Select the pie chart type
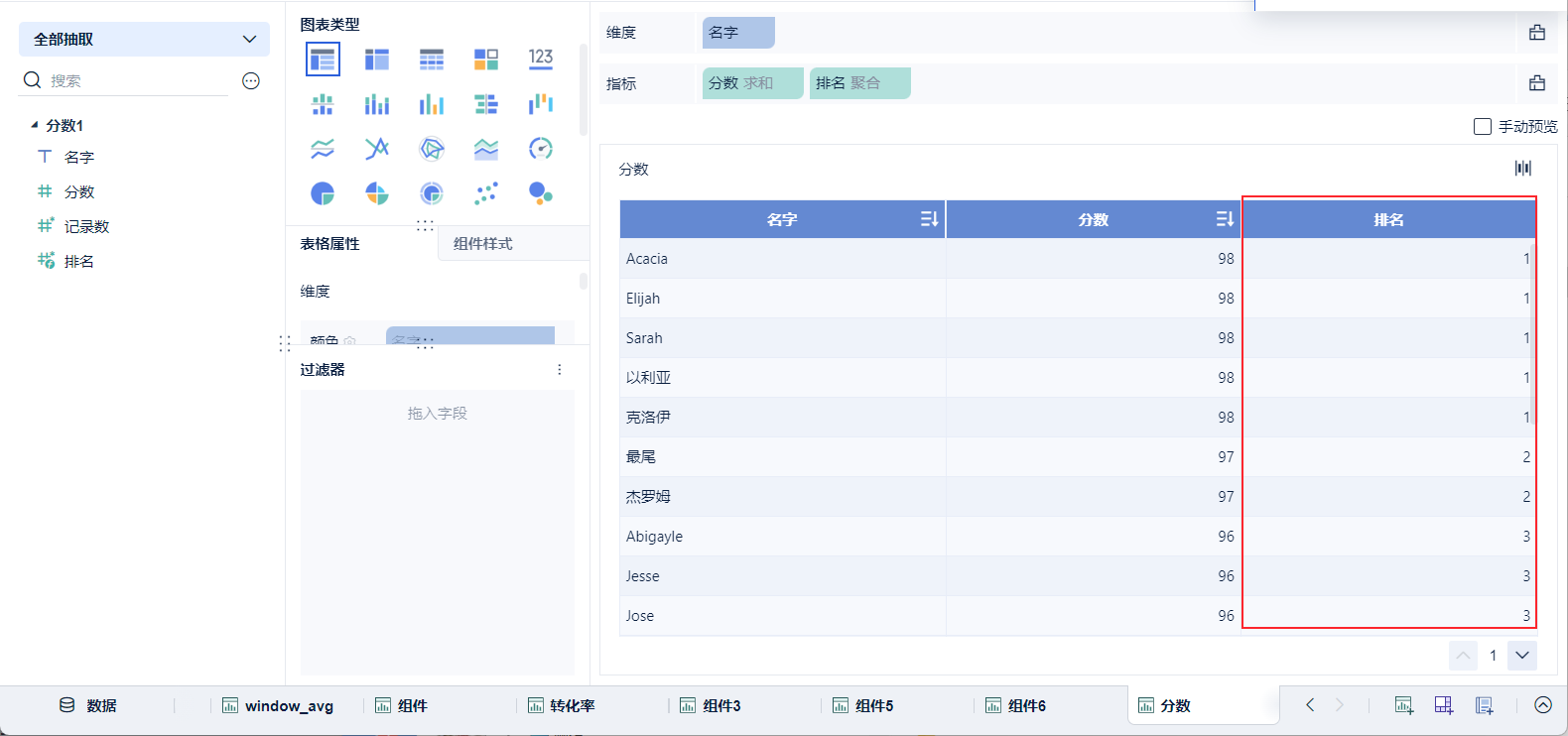The image size is (1568, 736). pyautogui.click(x=323, y=193)
